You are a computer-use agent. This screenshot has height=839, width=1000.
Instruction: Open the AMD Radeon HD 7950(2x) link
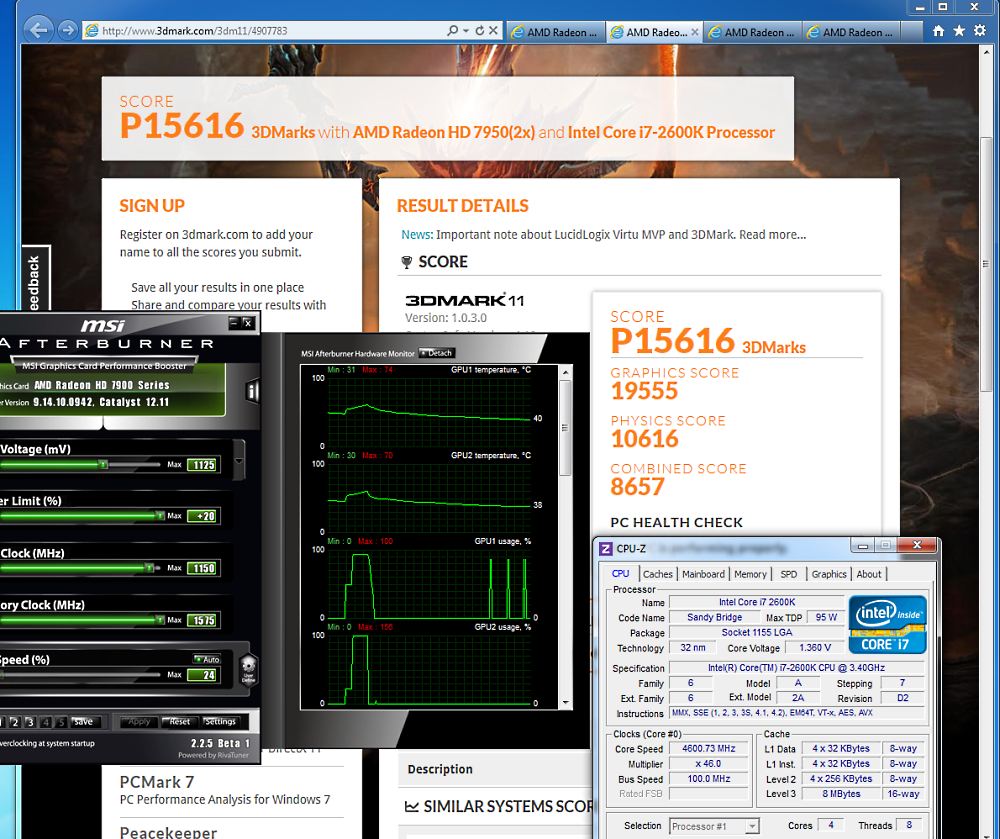tap(444, 133)
